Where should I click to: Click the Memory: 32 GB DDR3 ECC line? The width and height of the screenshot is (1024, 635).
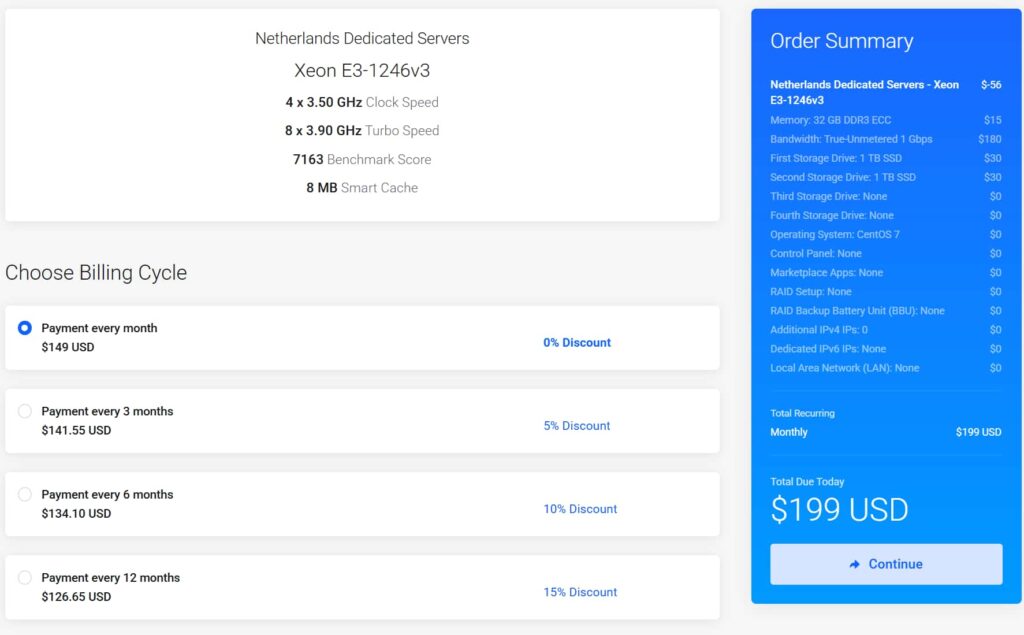[830, 120]
